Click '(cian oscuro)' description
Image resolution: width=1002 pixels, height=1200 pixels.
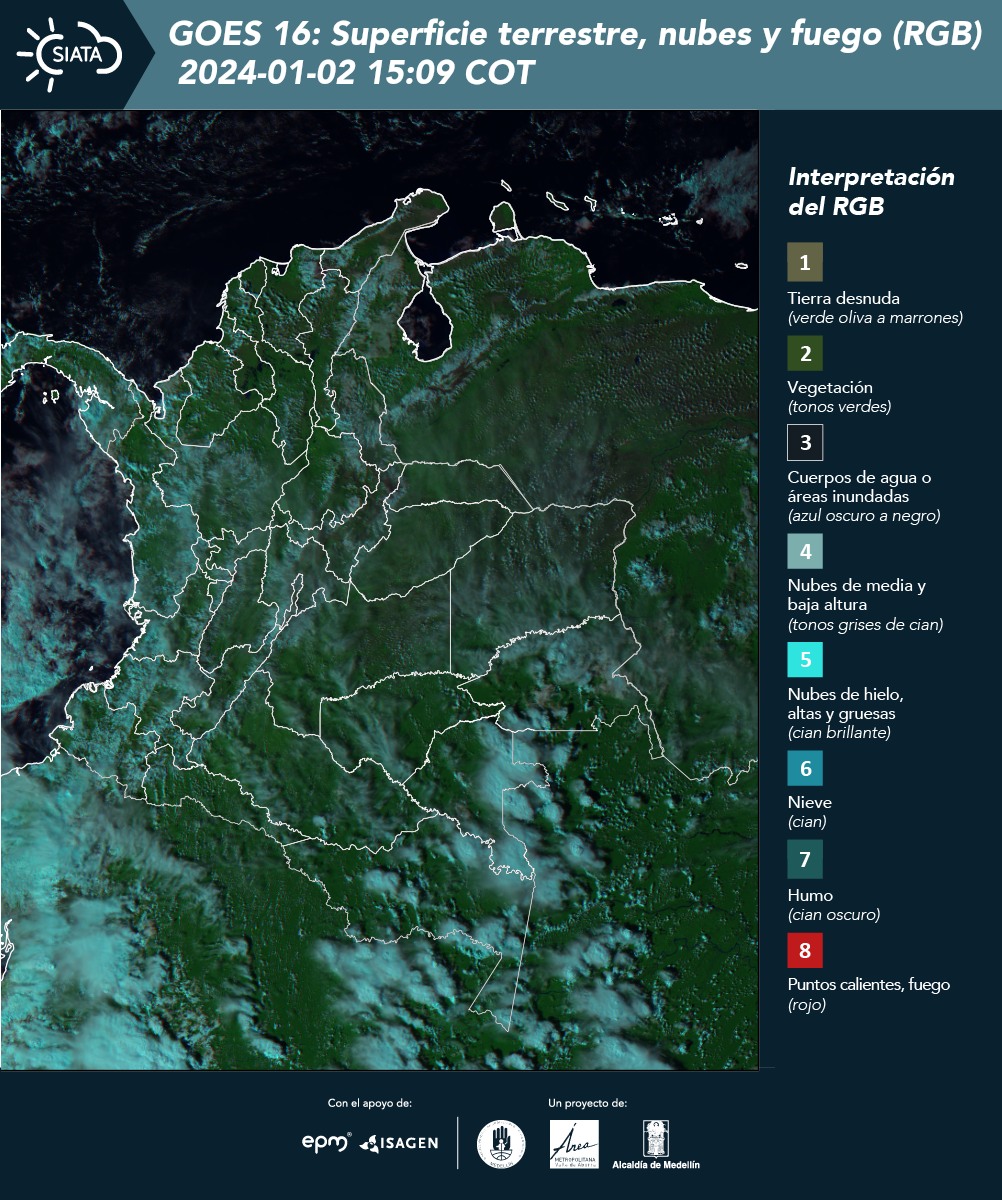tap(834, 914)
